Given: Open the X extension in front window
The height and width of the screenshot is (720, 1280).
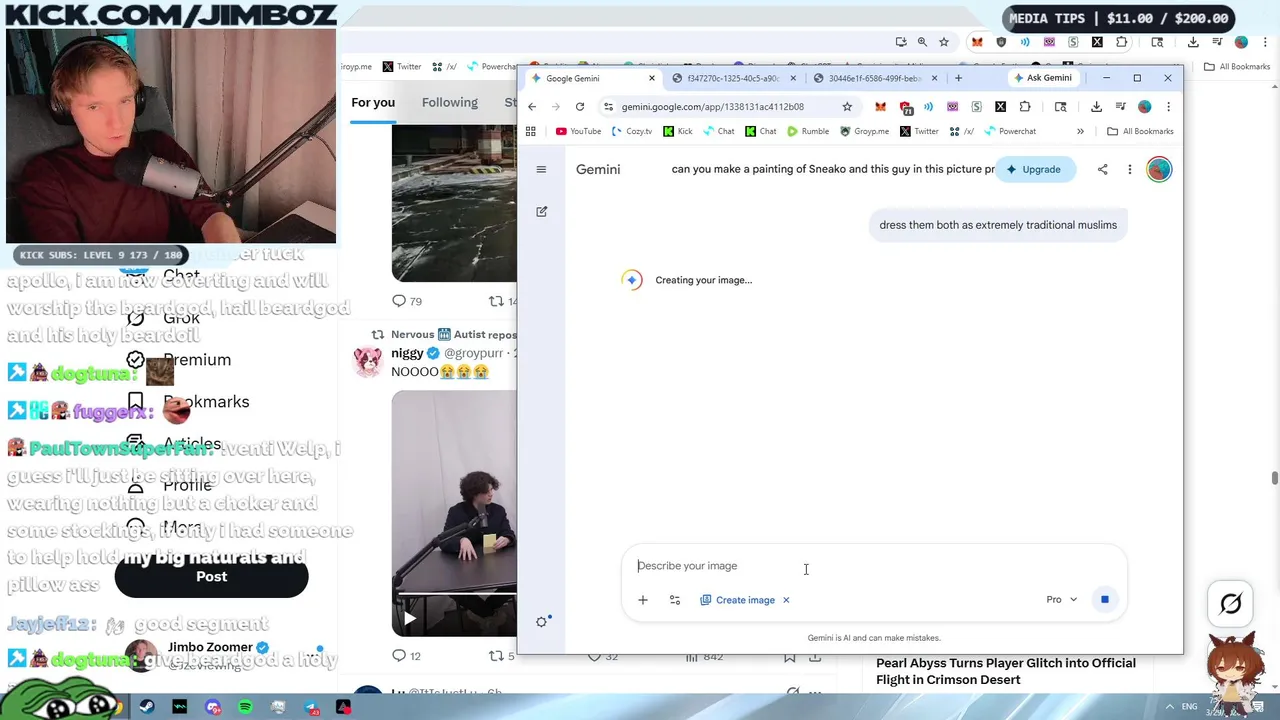Looking at the screenshot, I should pos(1000,106).
